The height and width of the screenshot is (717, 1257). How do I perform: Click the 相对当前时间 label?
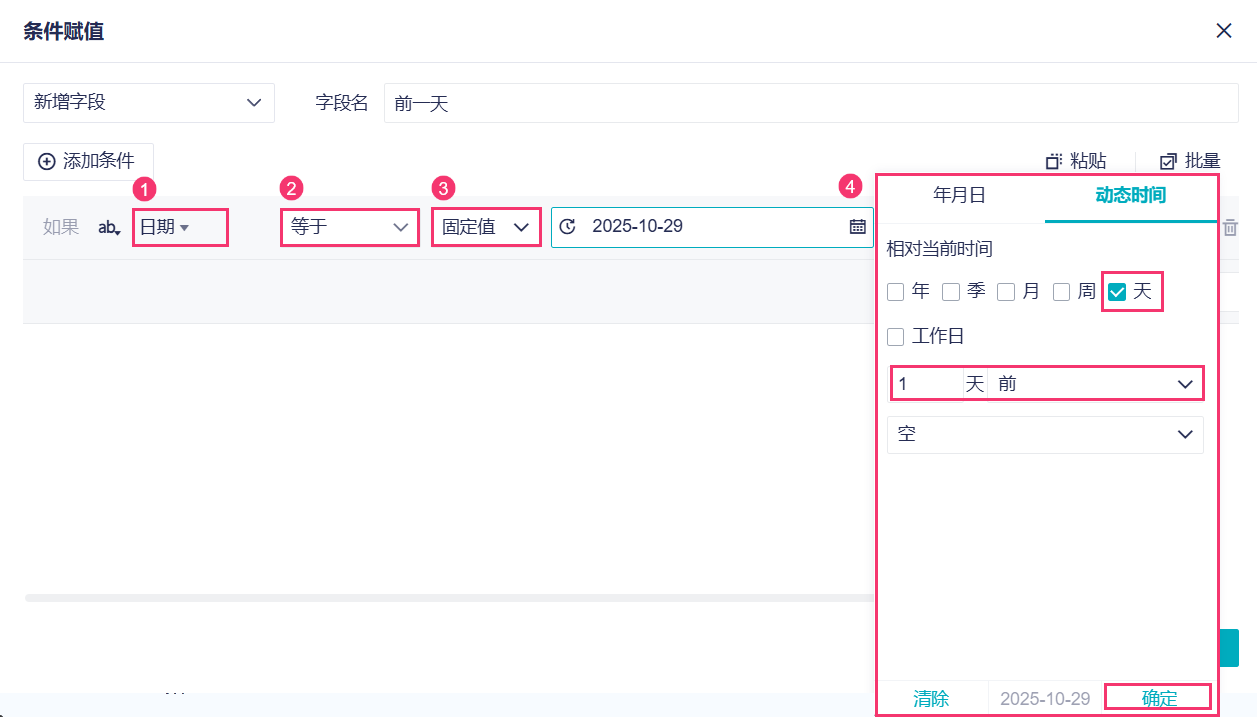[939, 249]
